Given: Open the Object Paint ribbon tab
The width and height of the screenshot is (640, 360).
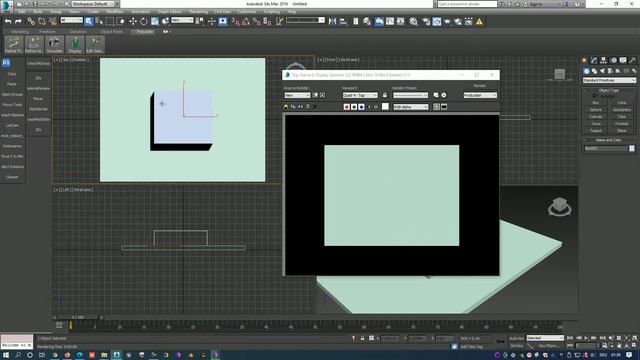Looking at the screenshot, I should (111, 31).
